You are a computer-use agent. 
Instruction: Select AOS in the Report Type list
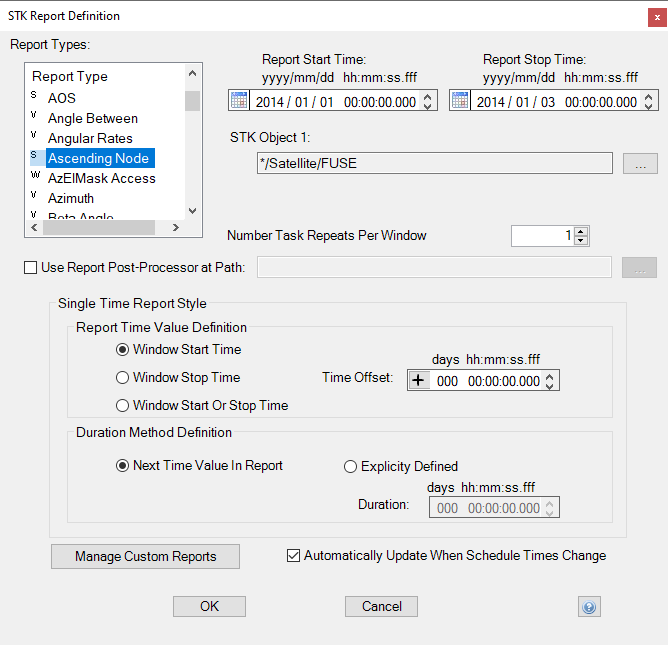pos(62,98)
